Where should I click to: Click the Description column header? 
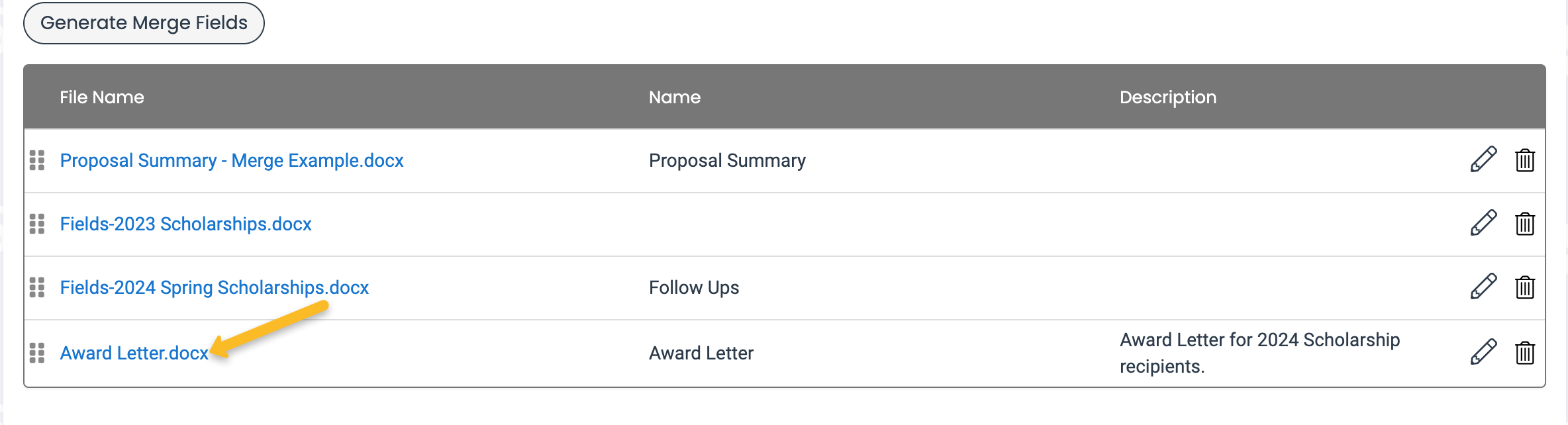point(1168,97)
